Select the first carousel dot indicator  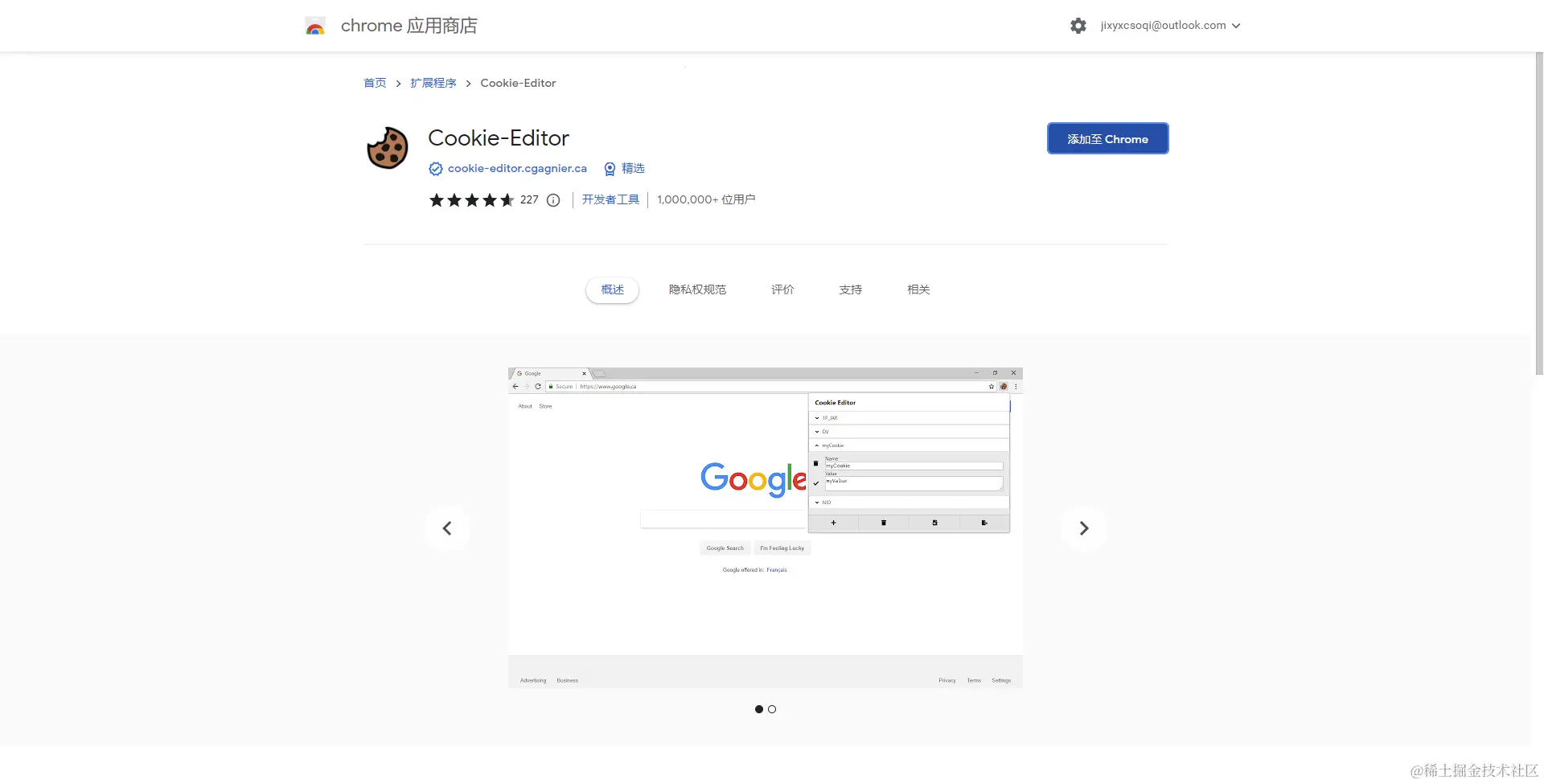coord(759,709)
